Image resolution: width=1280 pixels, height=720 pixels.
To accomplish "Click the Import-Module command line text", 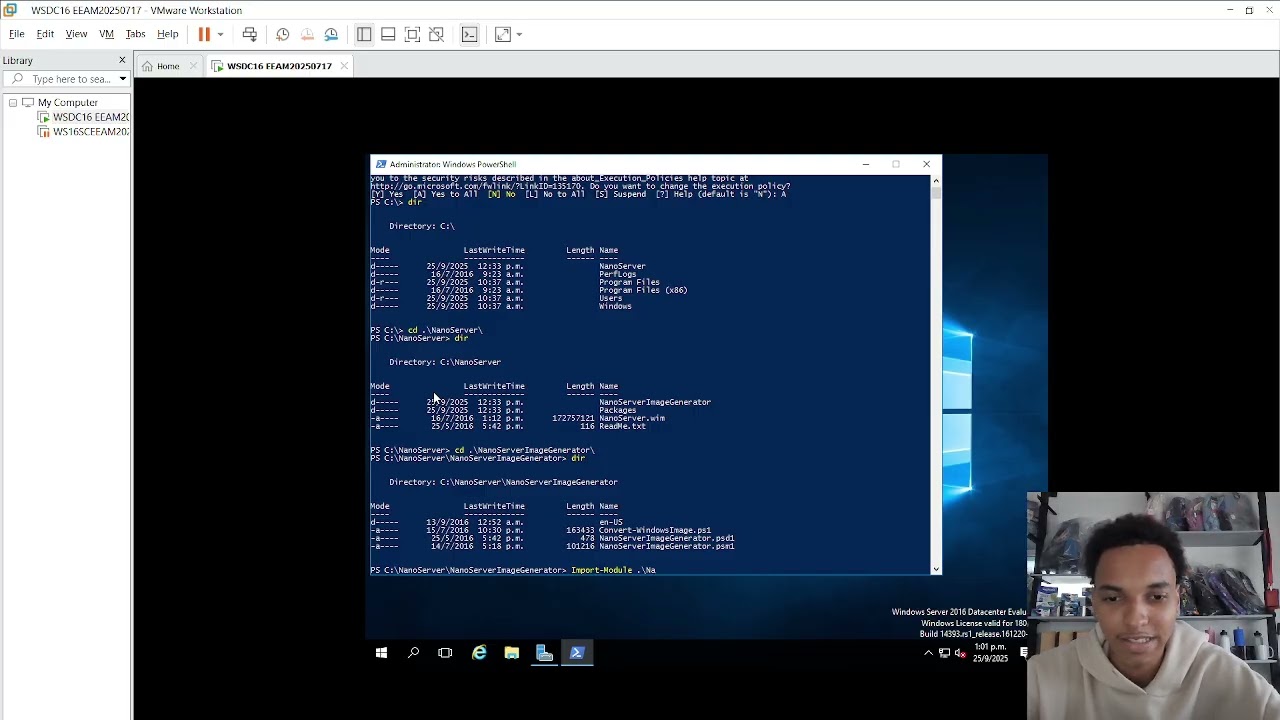I will 613,570.
